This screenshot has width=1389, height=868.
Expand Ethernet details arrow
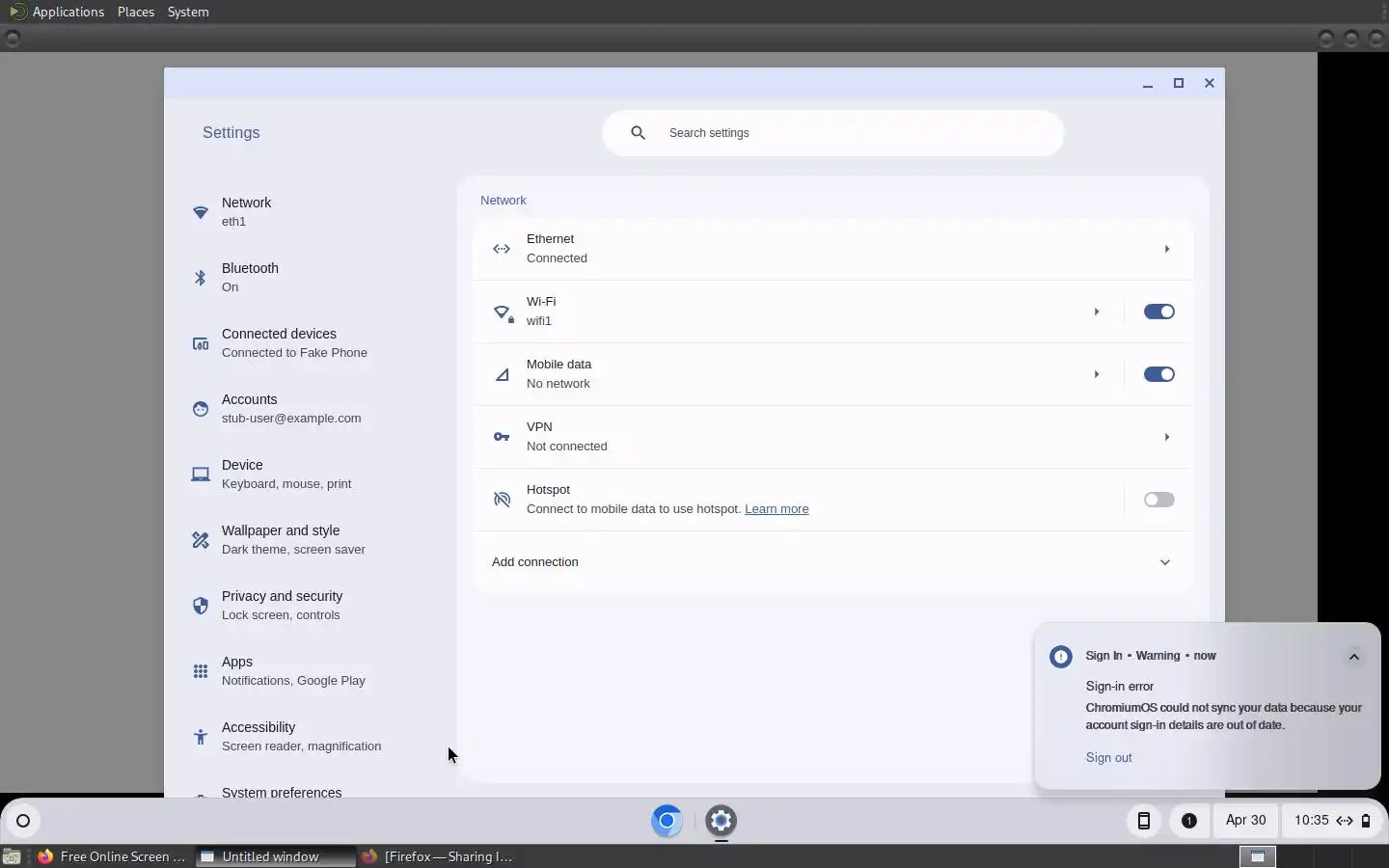[x=1166, y=249]
